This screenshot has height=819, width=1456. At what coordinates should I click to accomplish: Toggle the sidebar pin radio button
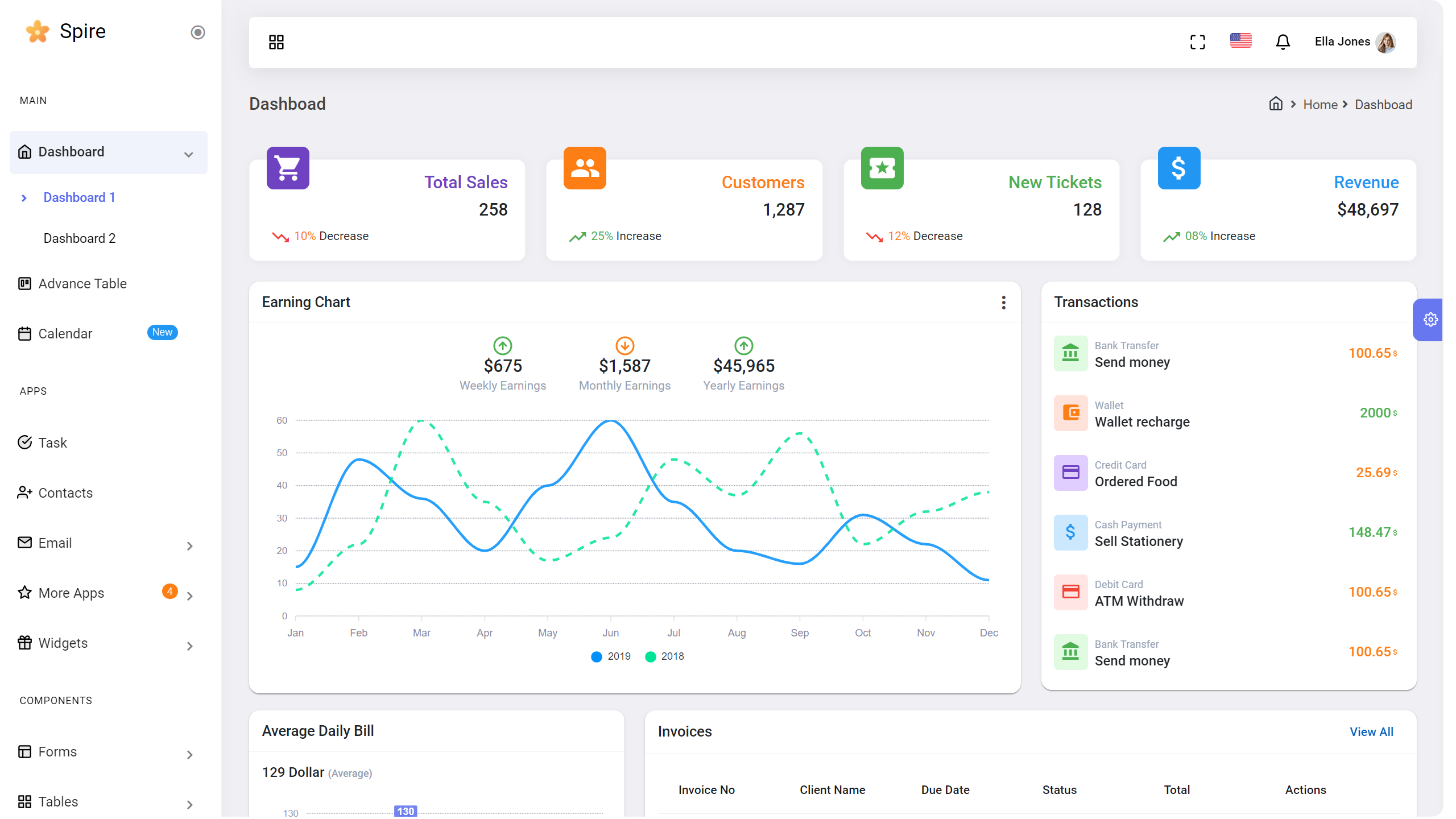tap(197, 32)
